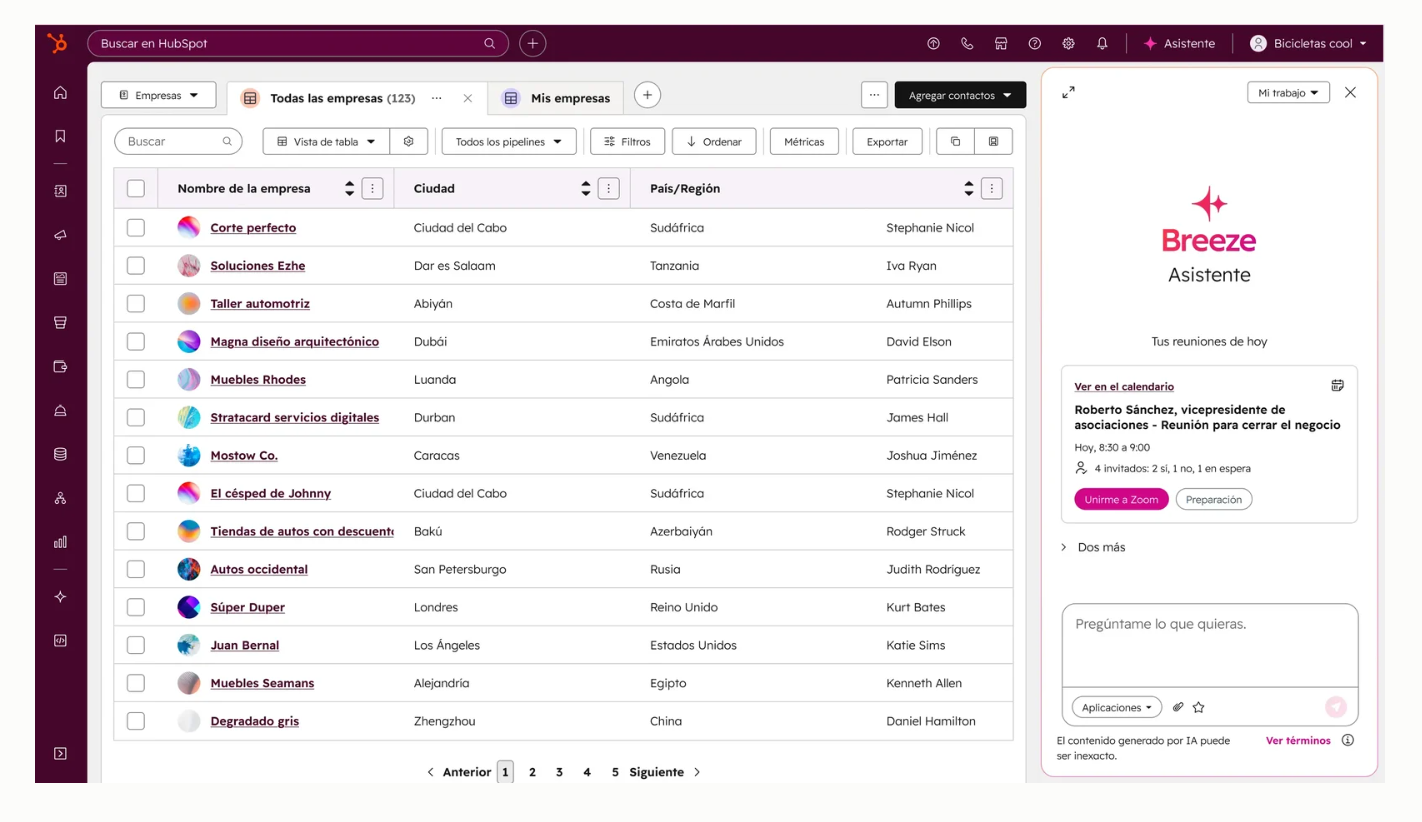This screenshot has height=822, width=1422.
Task: Open the marketplace store icon
Action: (1001, 44)
